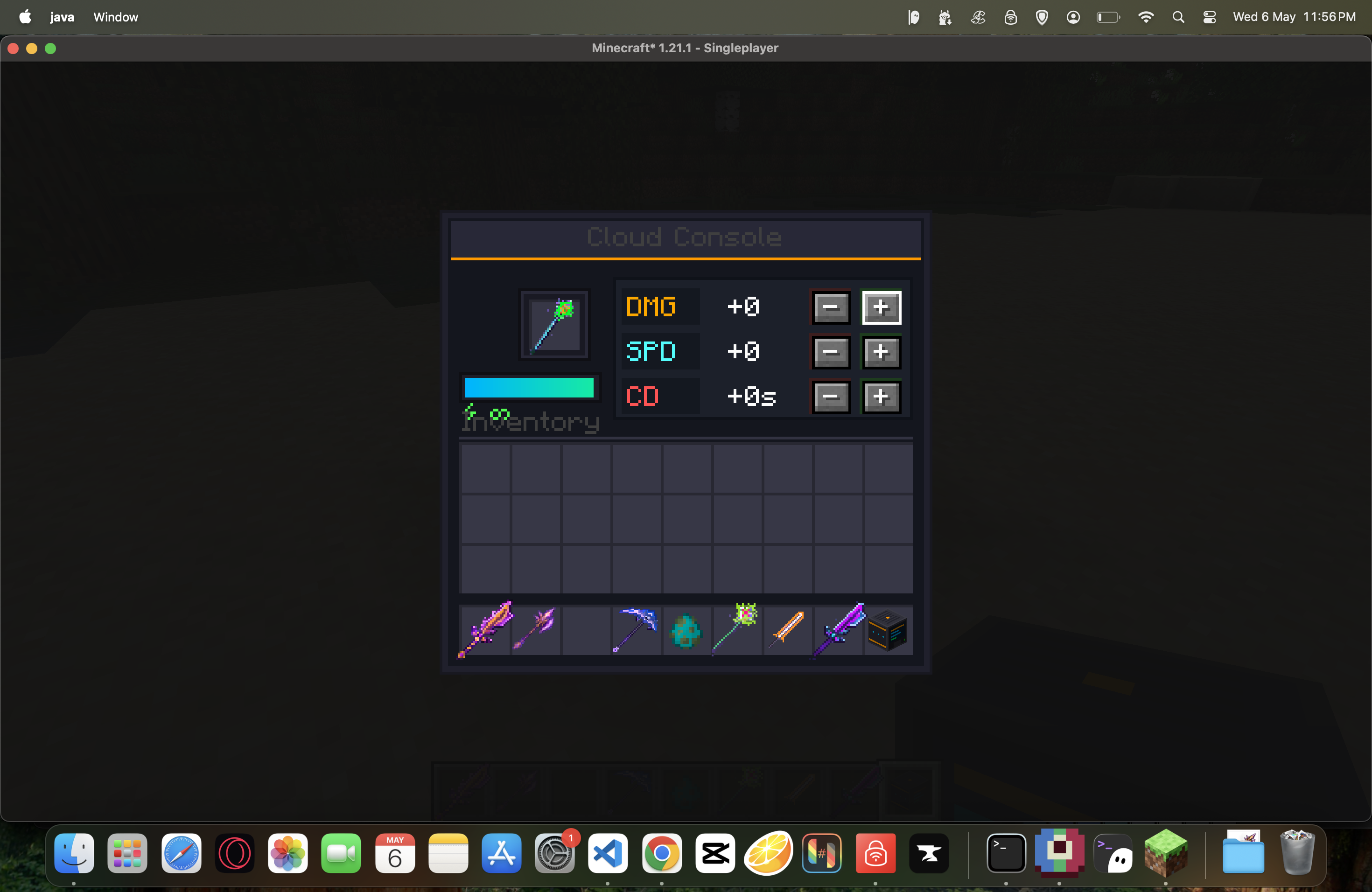
Task: Open the Trash in the Dock
Action: (x=1297, y=852)
